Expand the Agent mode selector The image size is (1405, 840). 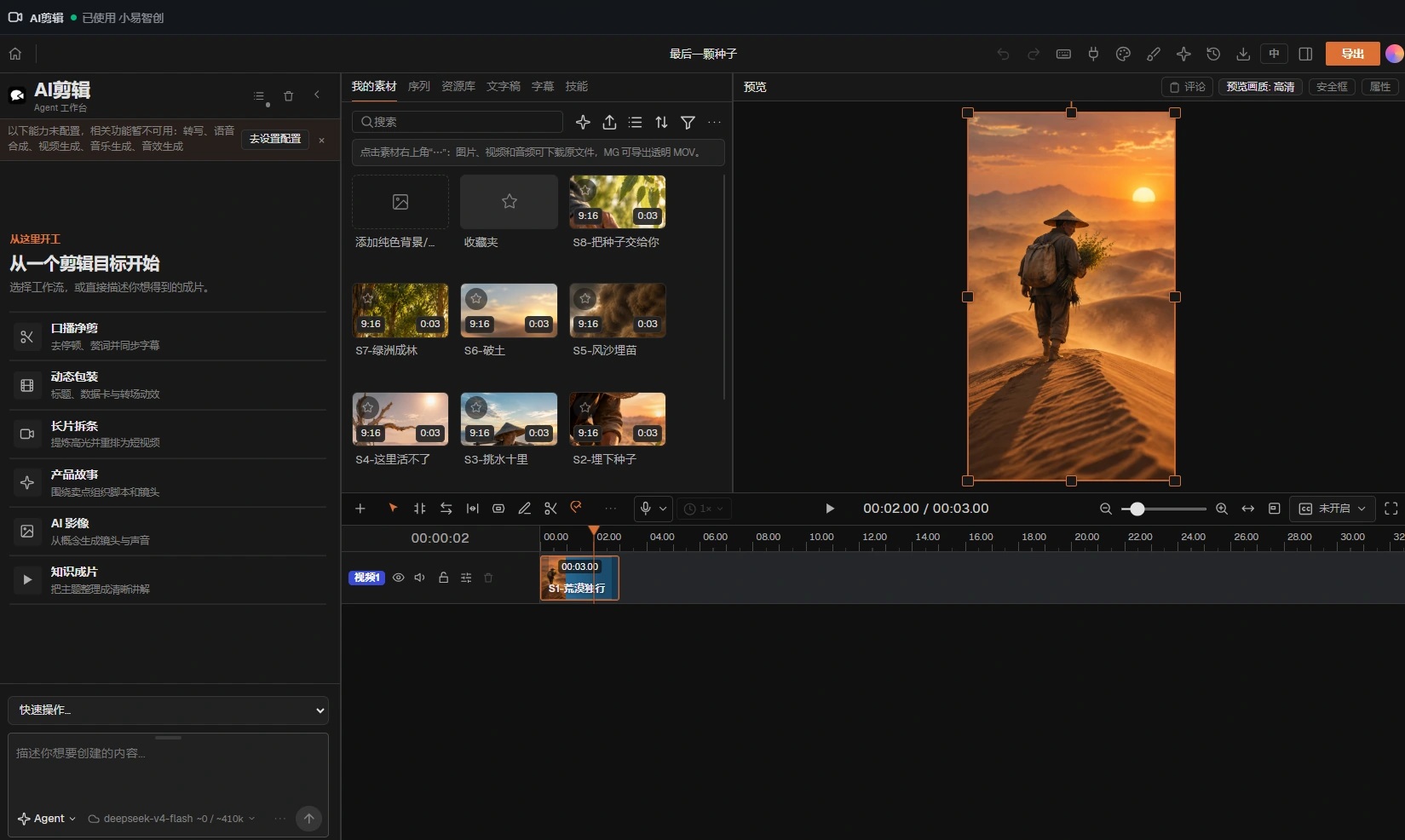(x=48, y=819)
